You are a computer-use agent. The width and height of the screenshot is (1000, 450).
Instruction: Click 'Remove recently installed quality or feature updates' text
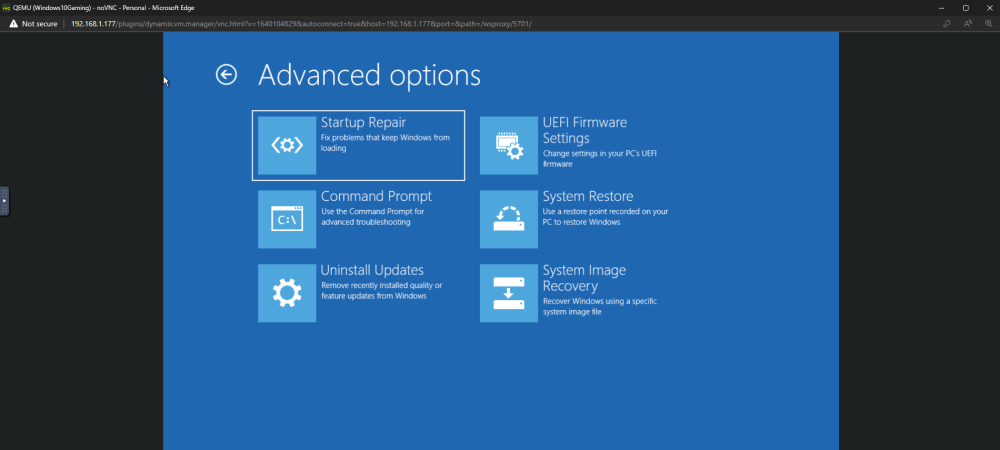pos(381,291)
